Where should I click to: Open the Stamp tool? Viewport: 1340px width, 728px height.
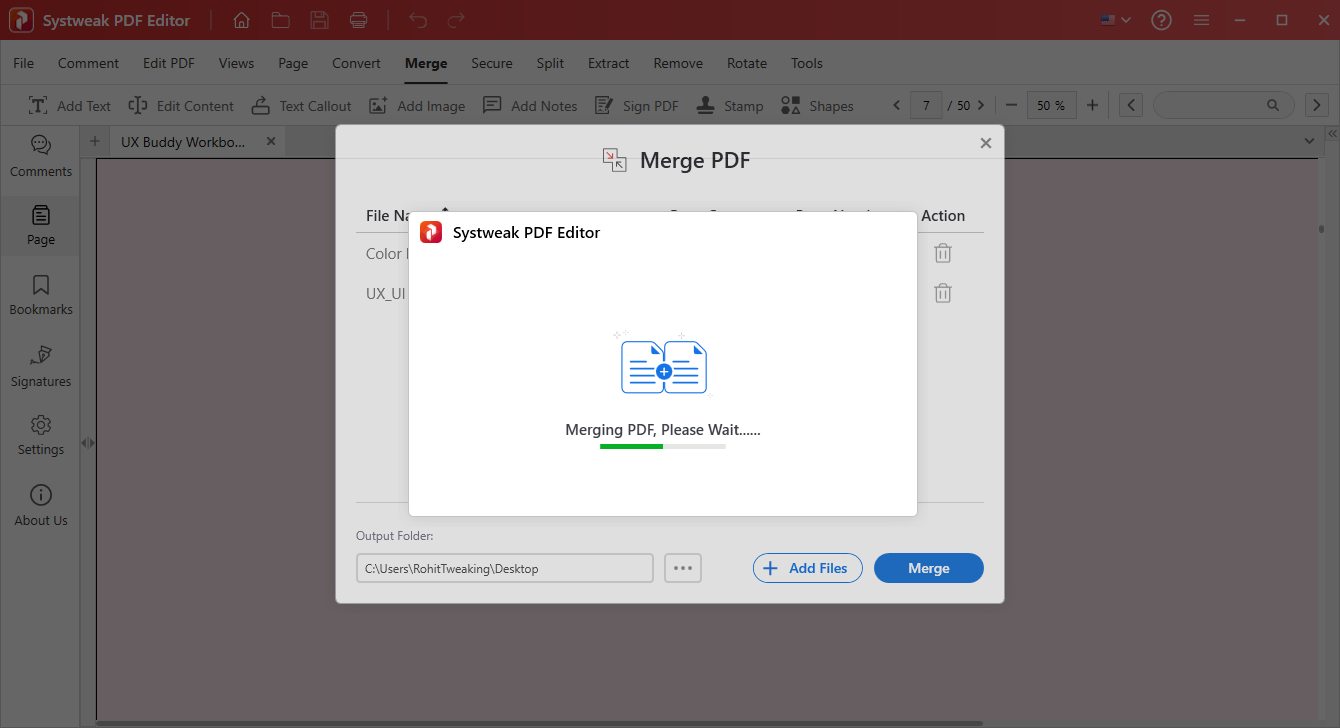pyautogui.click(x=730, y=105)
